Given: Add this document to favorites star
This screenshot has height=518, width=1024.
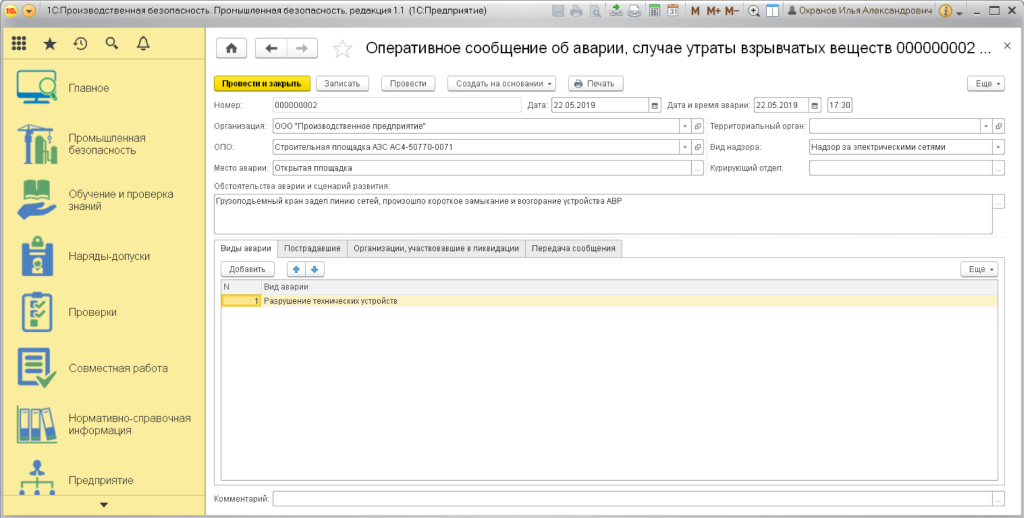Looking at the screenshot, I should pyautogui.click(x=342, y=48).
